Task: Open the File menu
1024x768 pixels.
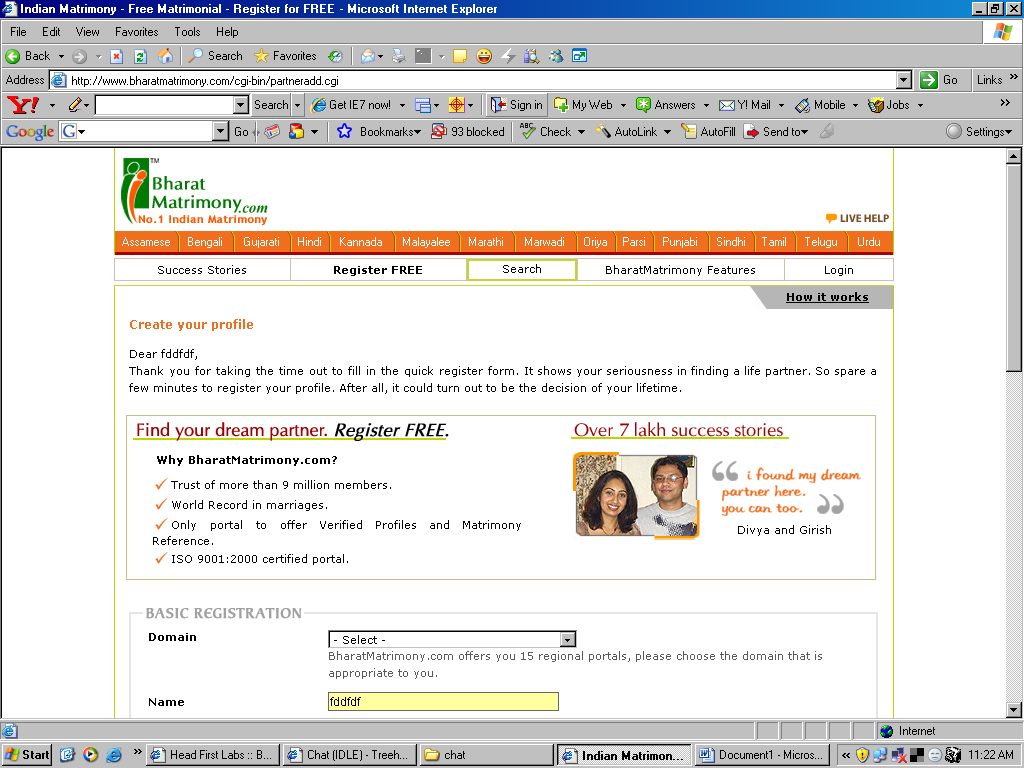Action: tap(18, 32)
